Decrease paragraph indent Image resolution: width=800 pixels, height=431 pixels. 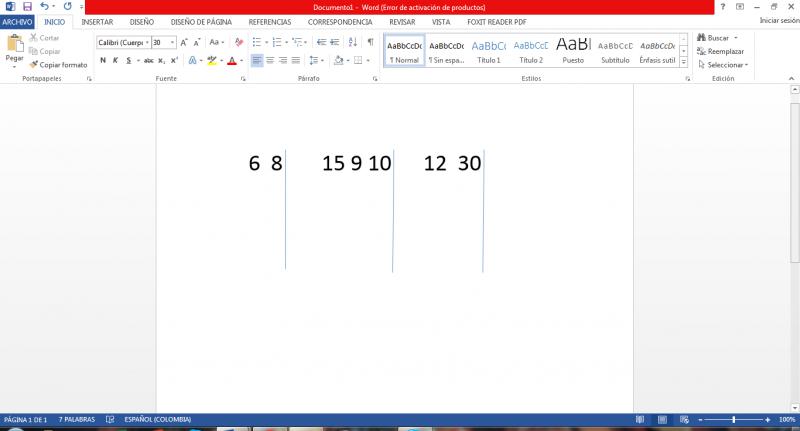click(x=321, y=42)
